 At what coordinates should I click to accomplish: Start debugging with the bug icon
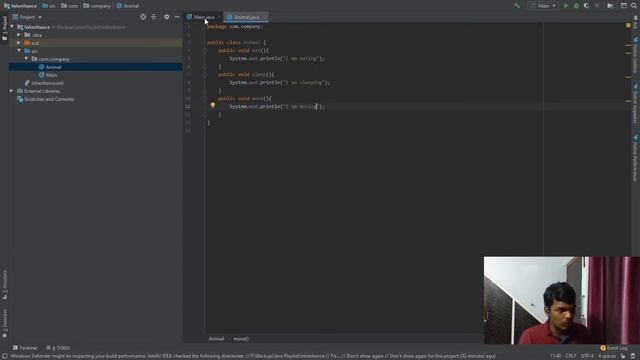[576, 6]
